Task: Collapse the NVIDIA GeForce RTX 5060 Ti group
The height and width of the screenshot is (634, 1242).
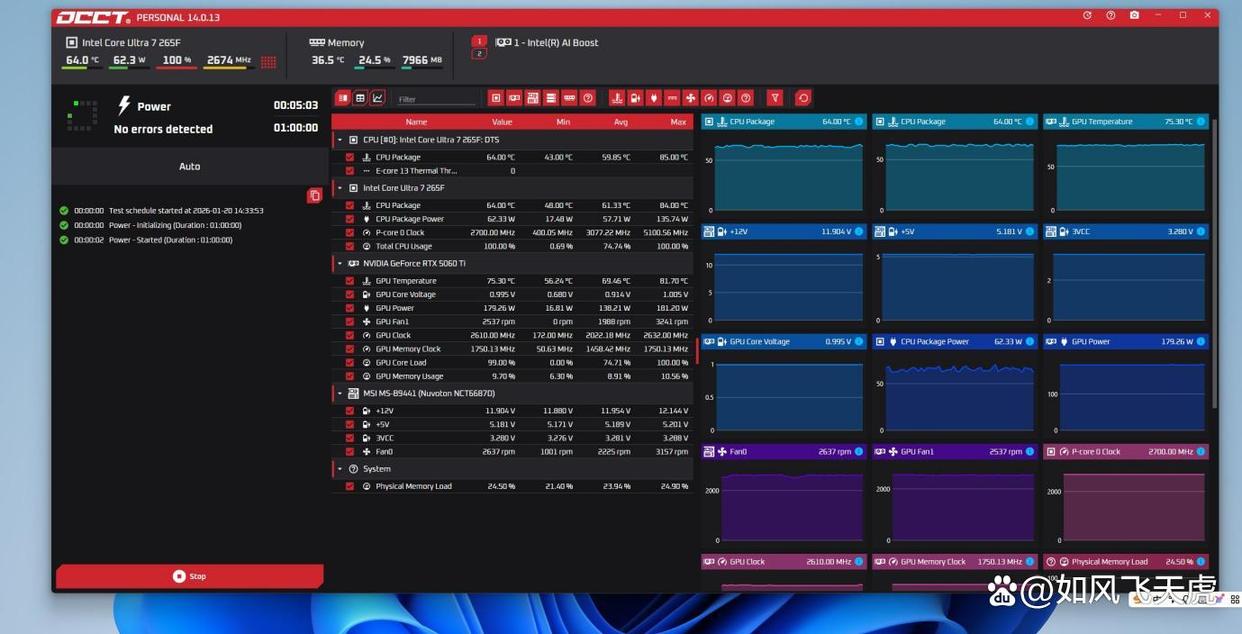Action: pos(340,264)
